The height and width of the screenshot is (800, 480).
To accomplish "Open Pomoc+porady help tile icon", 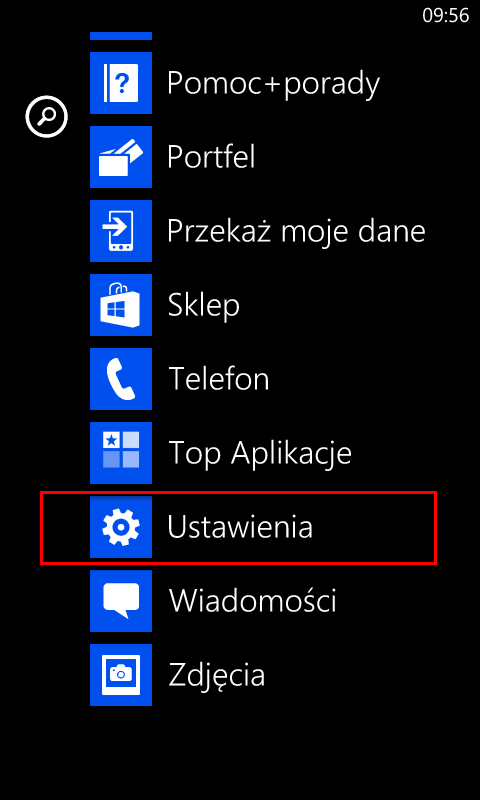I will point(121,83).
